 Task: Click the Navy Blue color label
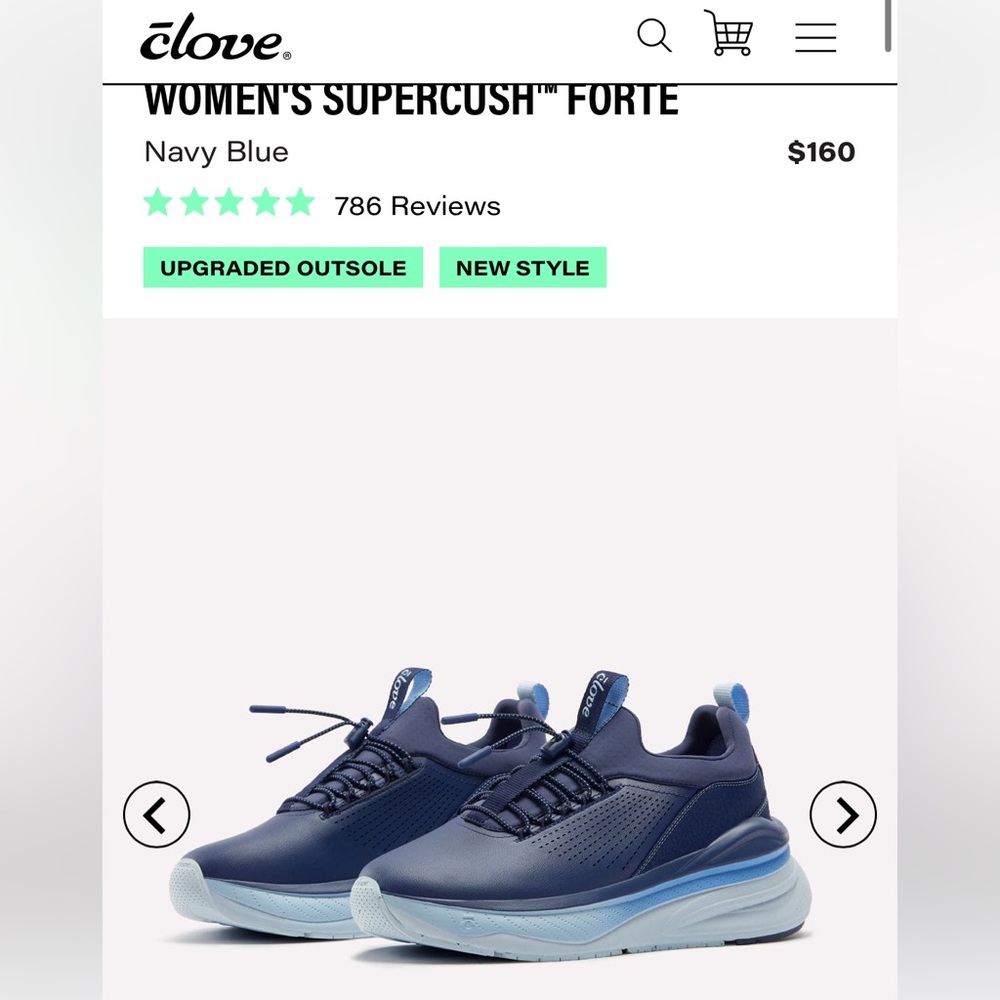pos(216,152)
